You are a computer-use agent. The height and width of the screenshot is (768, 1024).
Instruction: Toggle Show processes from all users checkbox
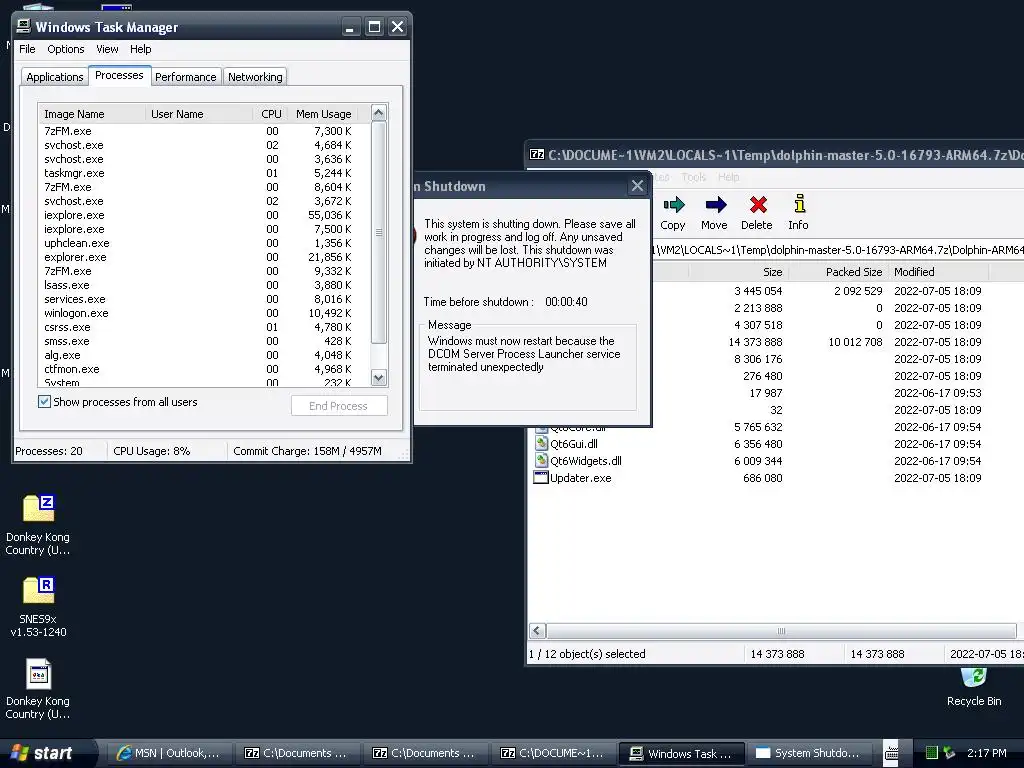point(44,402)
